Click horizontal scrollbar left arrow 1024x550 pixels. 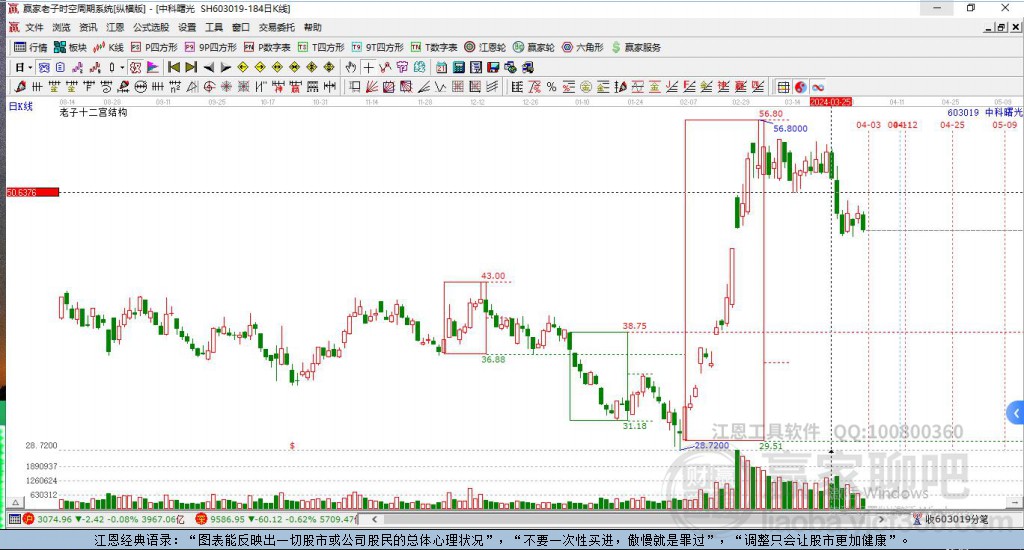coord(374,519)
